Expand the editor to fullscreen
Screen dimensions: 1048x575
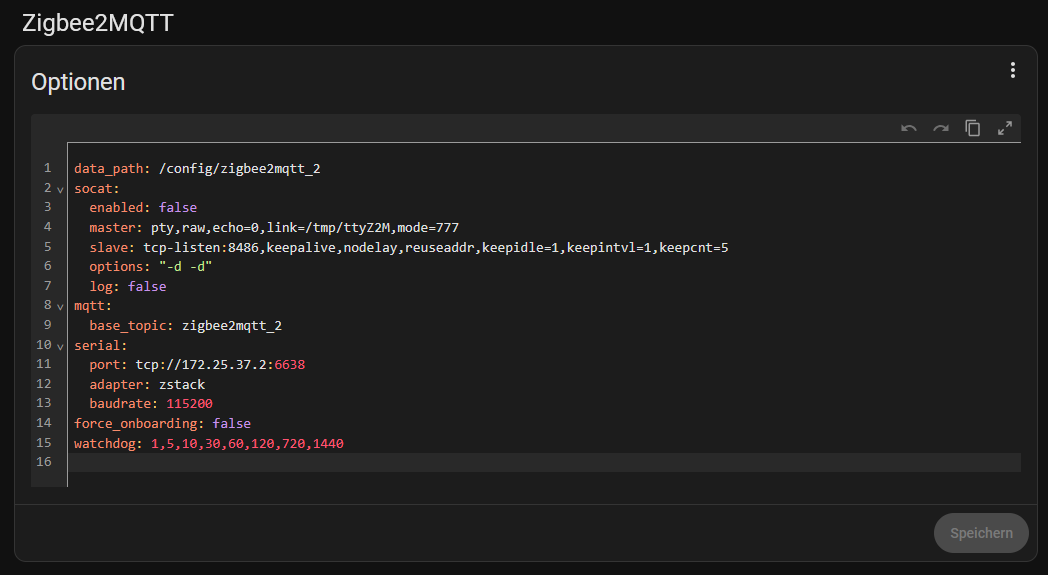point(1005,128)
